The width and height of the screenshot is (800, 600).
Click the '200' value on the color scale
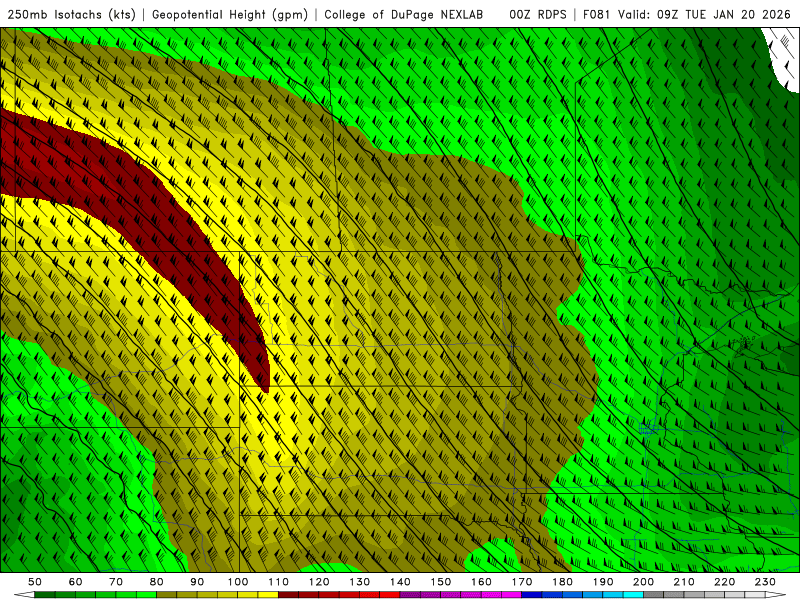point(643,582)
